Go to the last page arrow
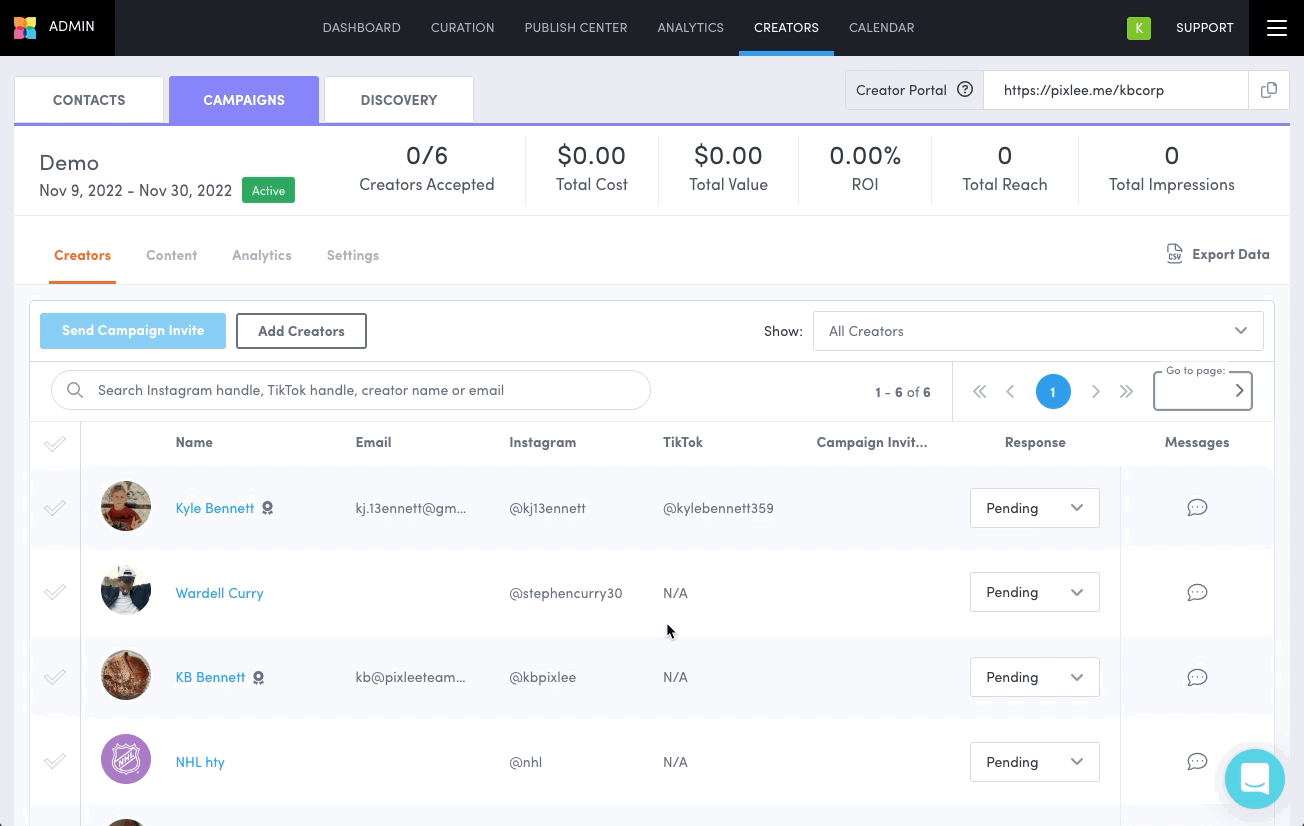 click(1126, 392)
